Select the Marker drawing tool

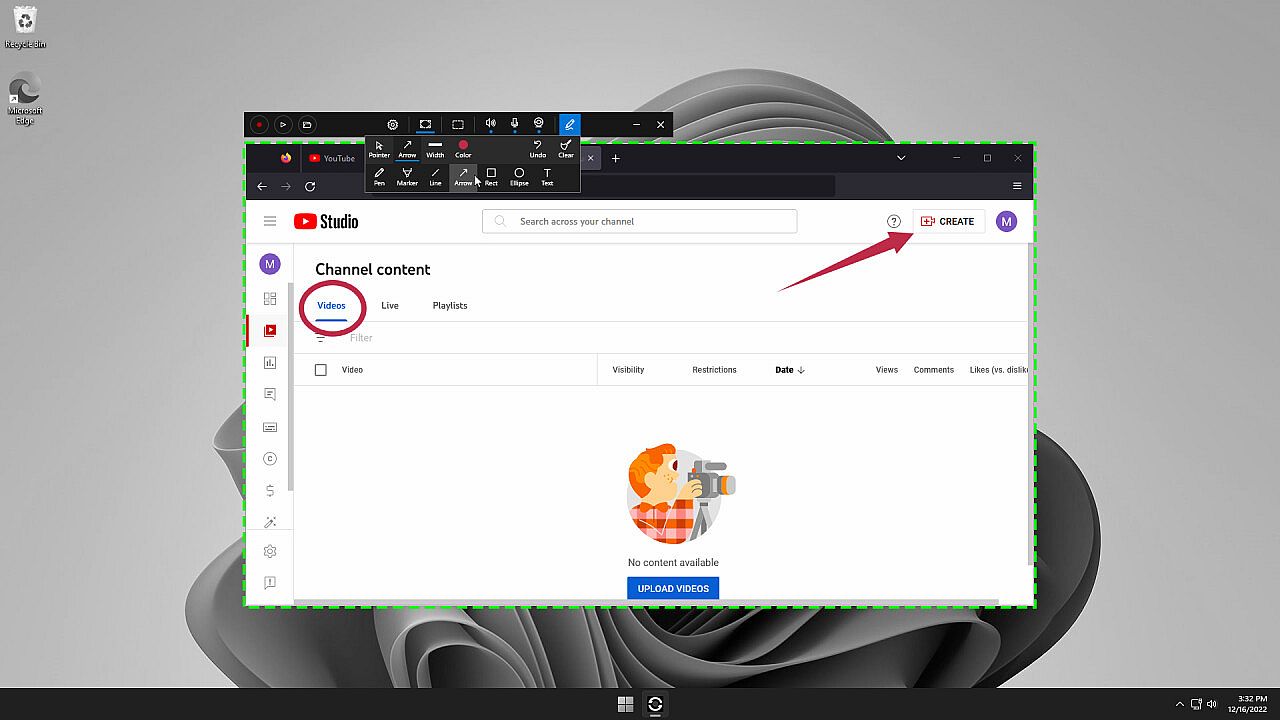407,177
